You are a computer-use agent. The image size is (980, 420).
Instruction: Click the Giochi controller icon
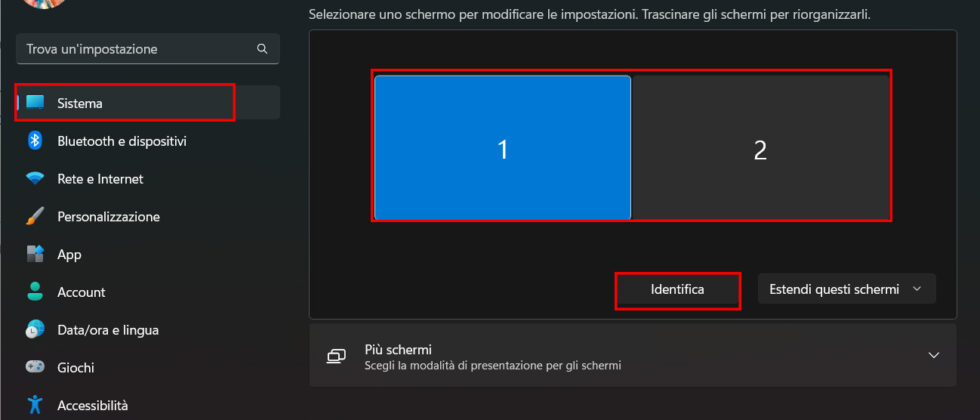tap(35, 367)
